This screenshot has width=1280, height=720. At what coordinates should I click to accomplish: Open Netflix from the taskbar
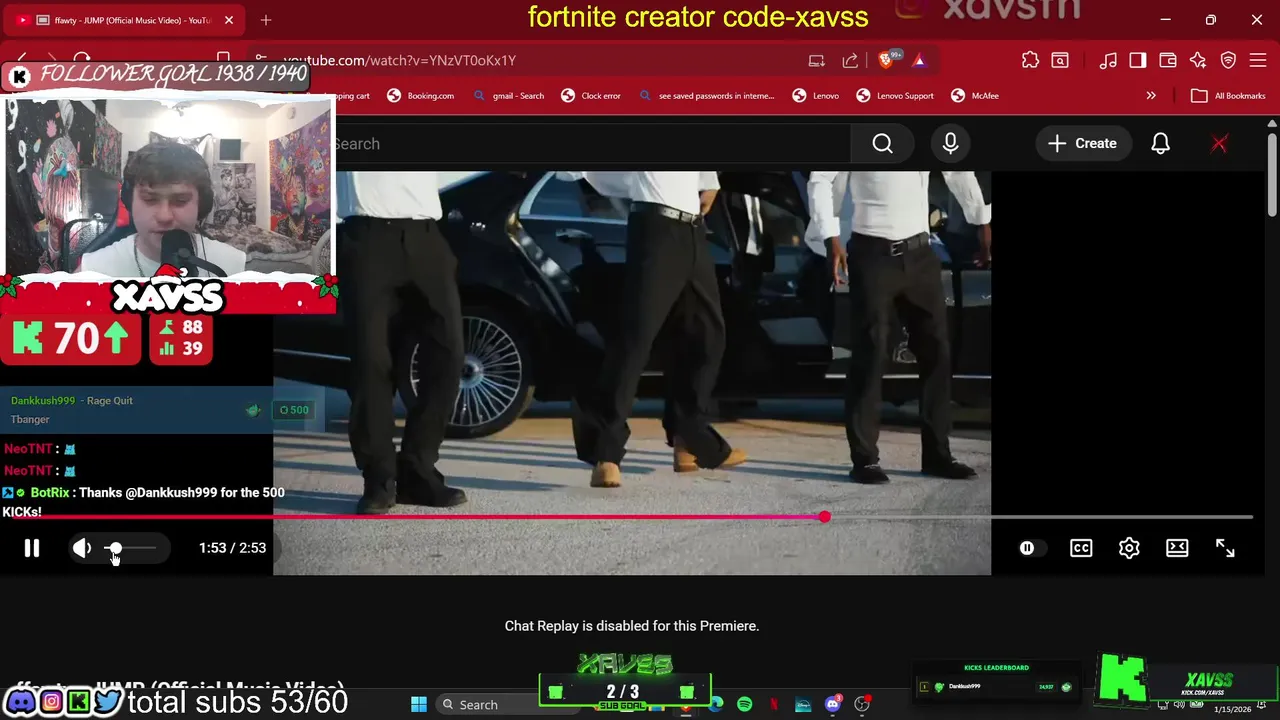pyautogui.click(x=774, y=704)
